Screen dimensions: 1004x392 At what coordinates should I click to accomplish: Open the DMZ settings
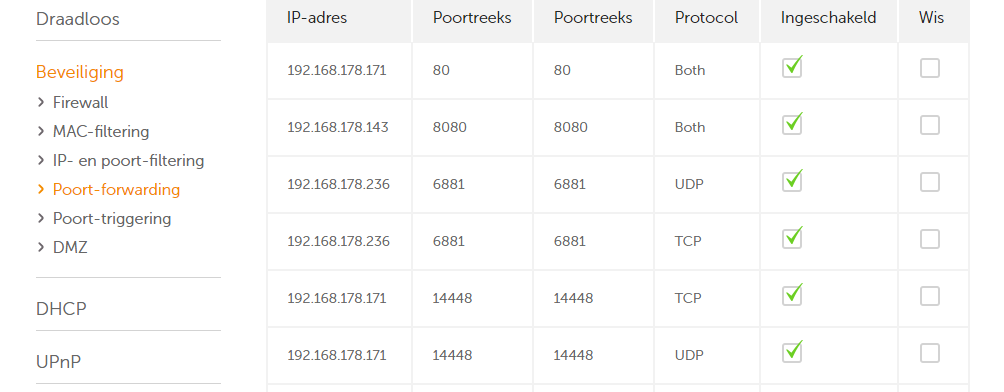pos(70,247)
